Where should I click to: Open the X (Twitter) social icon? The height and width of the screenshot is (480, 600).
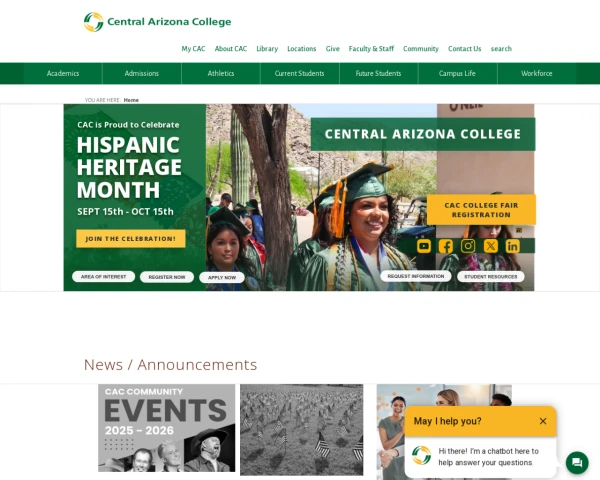[491, 246]
